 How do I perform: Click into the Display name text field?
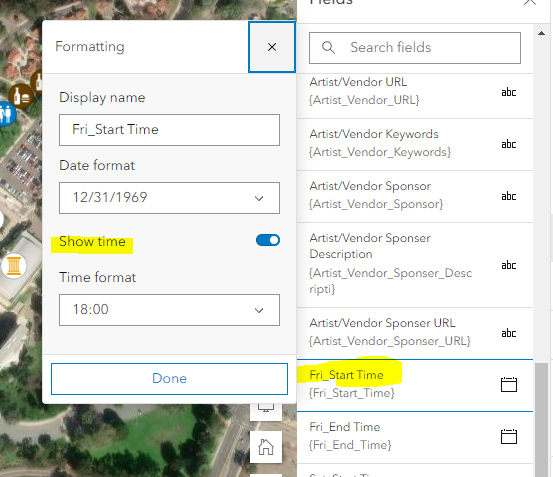pos(169,130)
